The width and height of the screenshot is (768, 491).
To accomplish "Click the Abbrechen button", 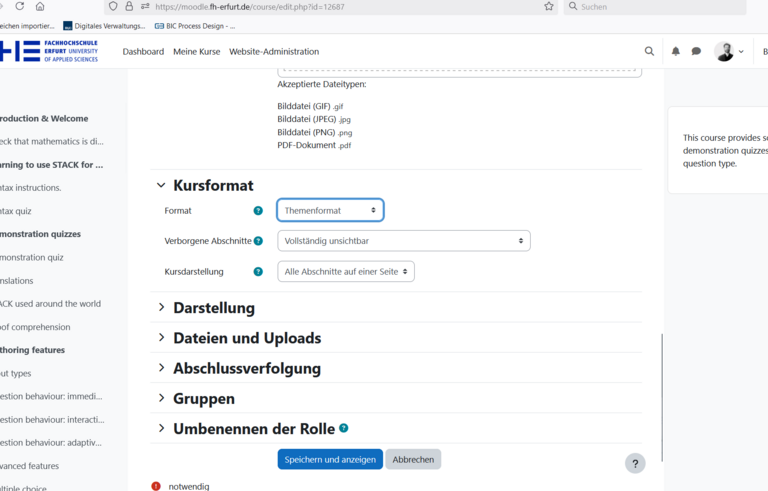I will pos(413,460).
